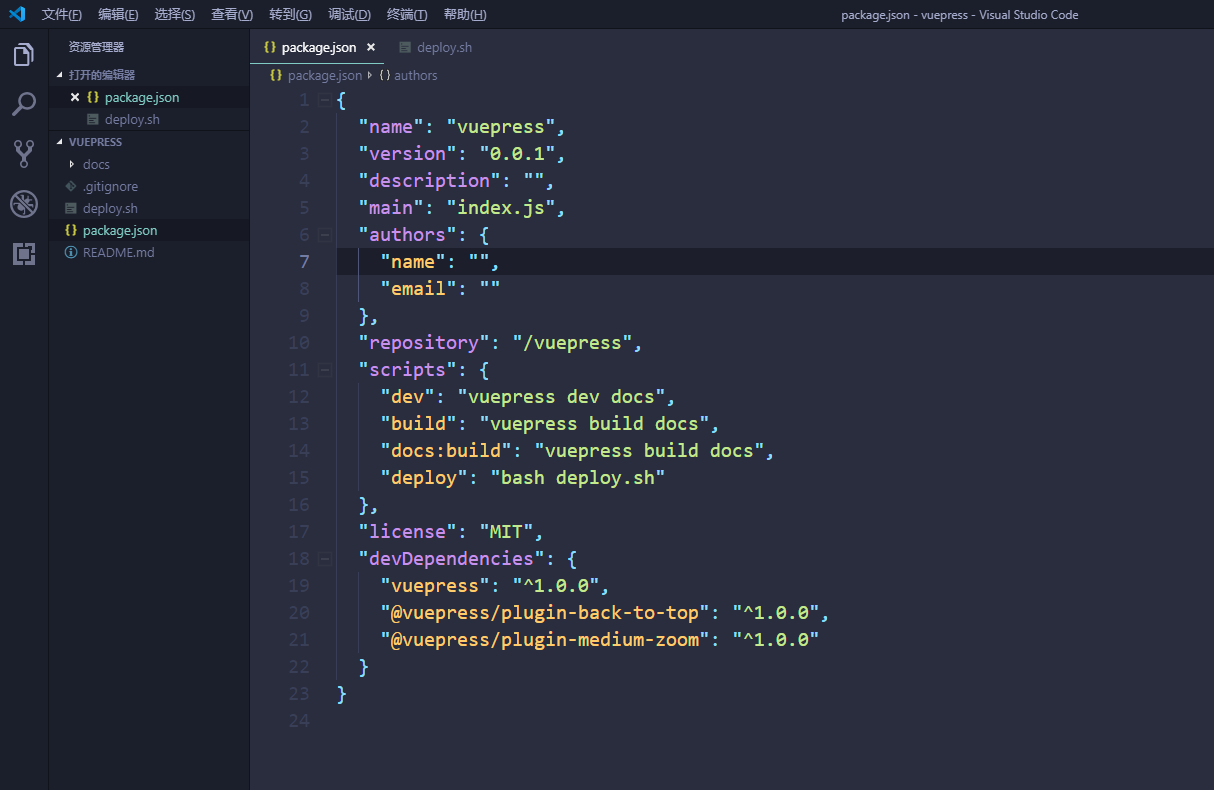
Task: Fold the scripts block at line 11
Action: pos(324,370)
